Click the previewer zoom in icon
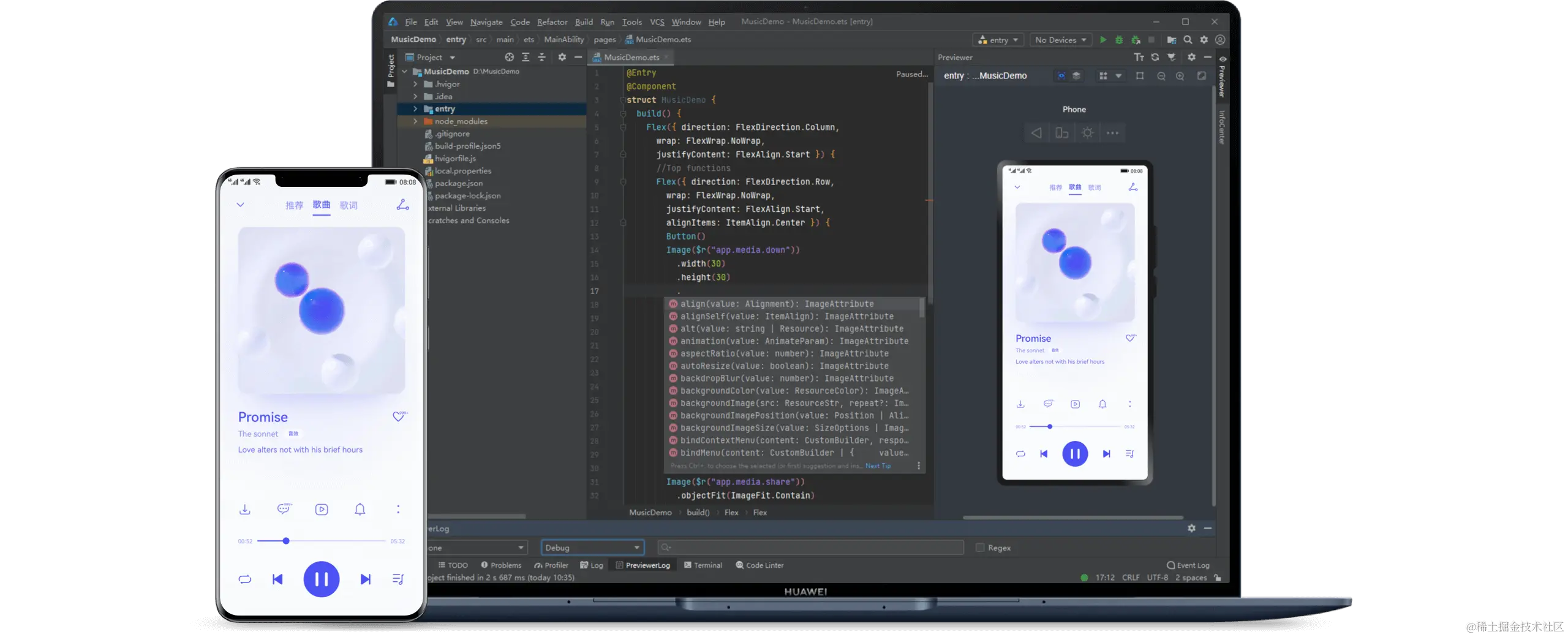Viewport: 1568px width, 637px height. (x=1180, y=76)
